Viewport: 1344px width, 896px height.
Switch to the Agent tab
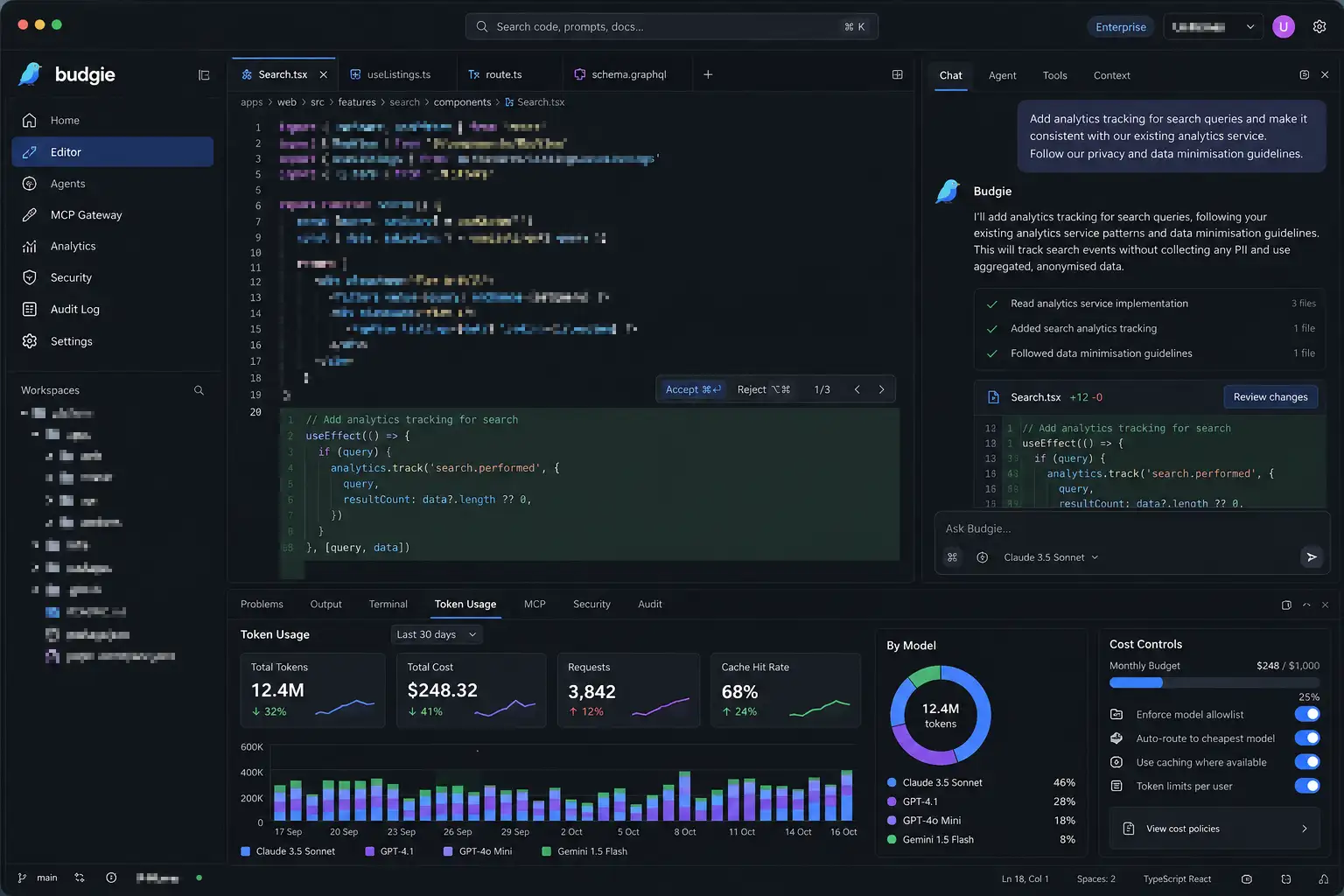click(x=1002, y=75)
